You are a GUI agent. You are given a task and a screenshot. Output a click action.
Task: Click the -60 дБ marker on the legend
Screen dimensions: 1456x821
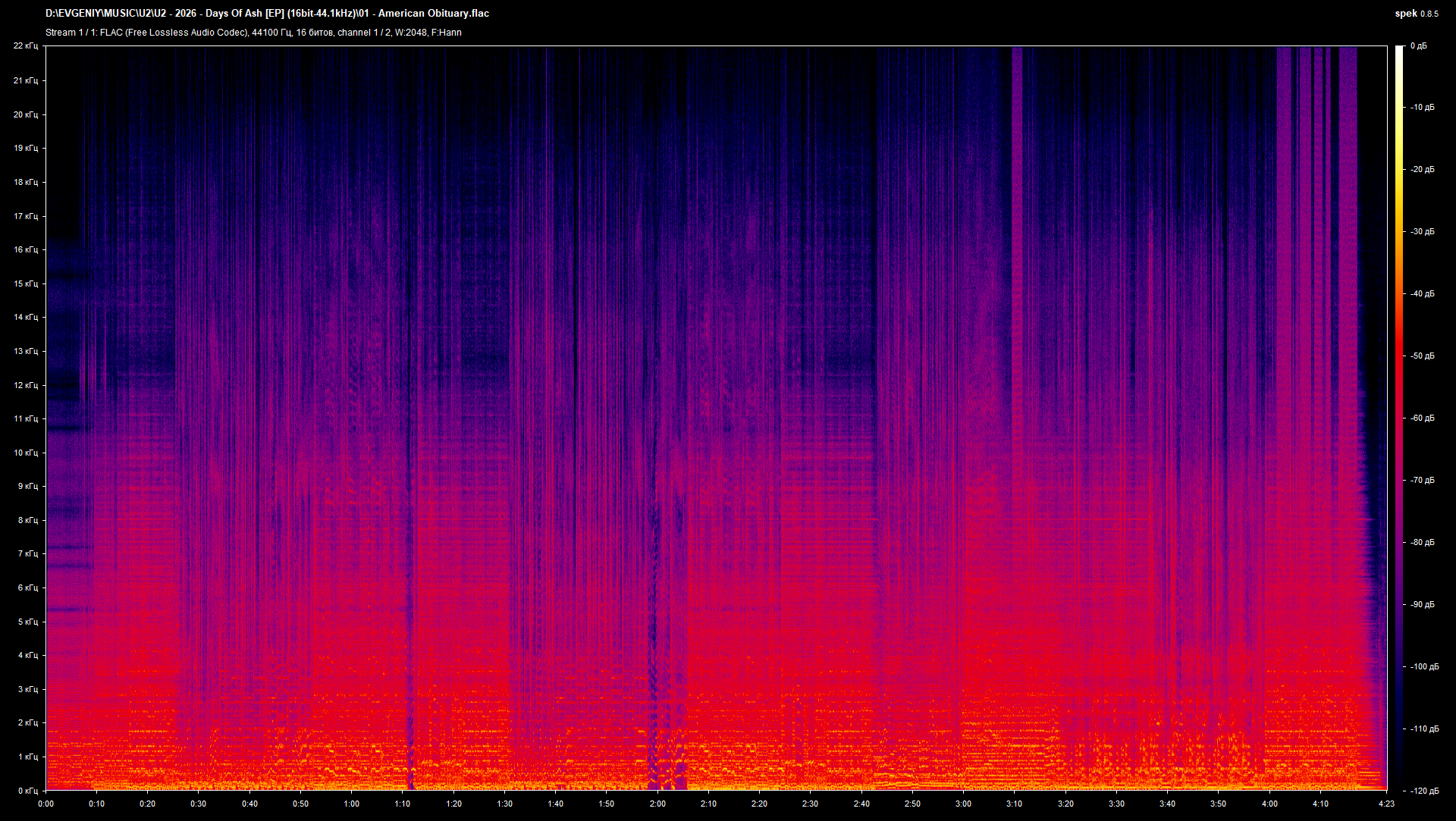pyautogui.click(x=1421, y=418)
